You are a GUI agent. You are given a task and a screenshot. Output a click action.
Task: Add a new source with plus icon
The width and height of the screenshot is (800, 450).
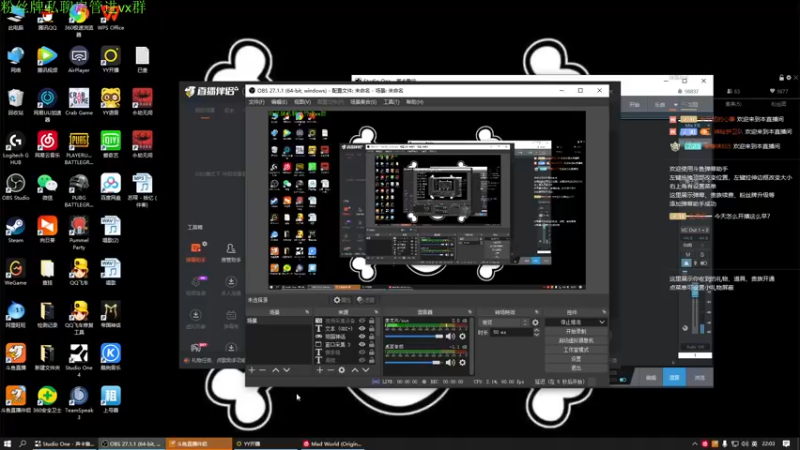click(319, 370)
